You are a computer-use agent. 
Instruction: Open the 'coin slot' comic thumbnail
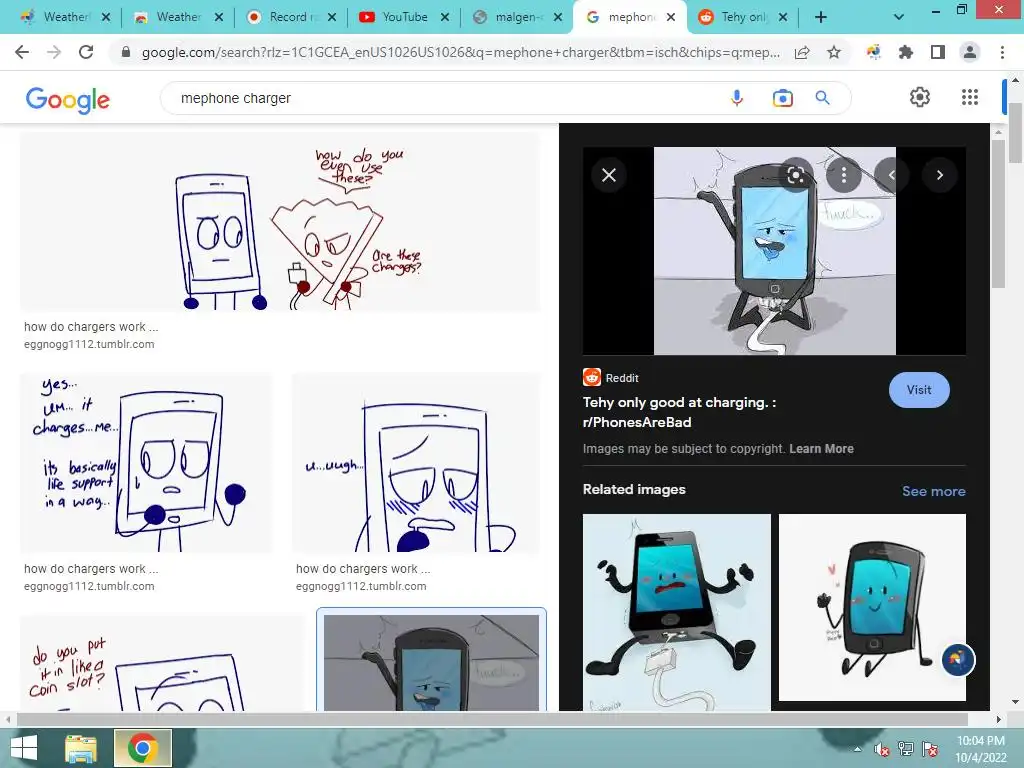(x=162, y=662)
